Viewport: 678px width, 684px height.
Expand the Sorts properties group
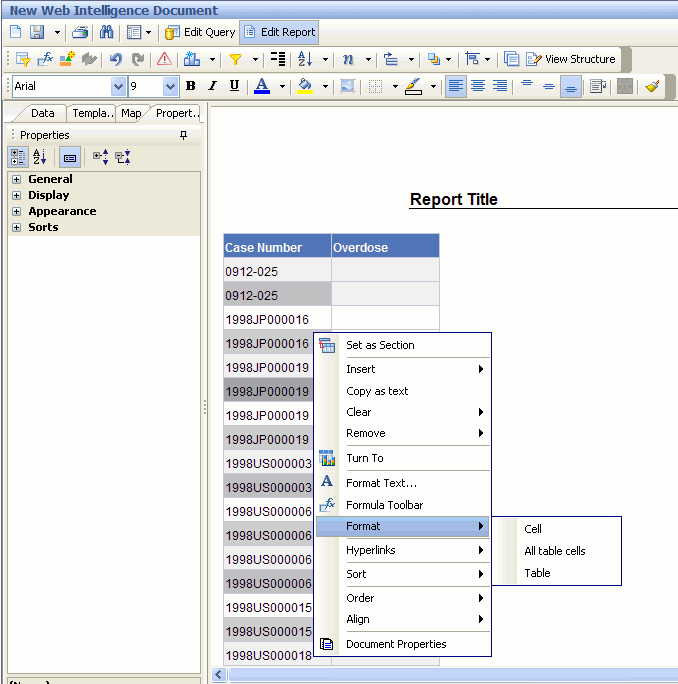tap(17, 227)
